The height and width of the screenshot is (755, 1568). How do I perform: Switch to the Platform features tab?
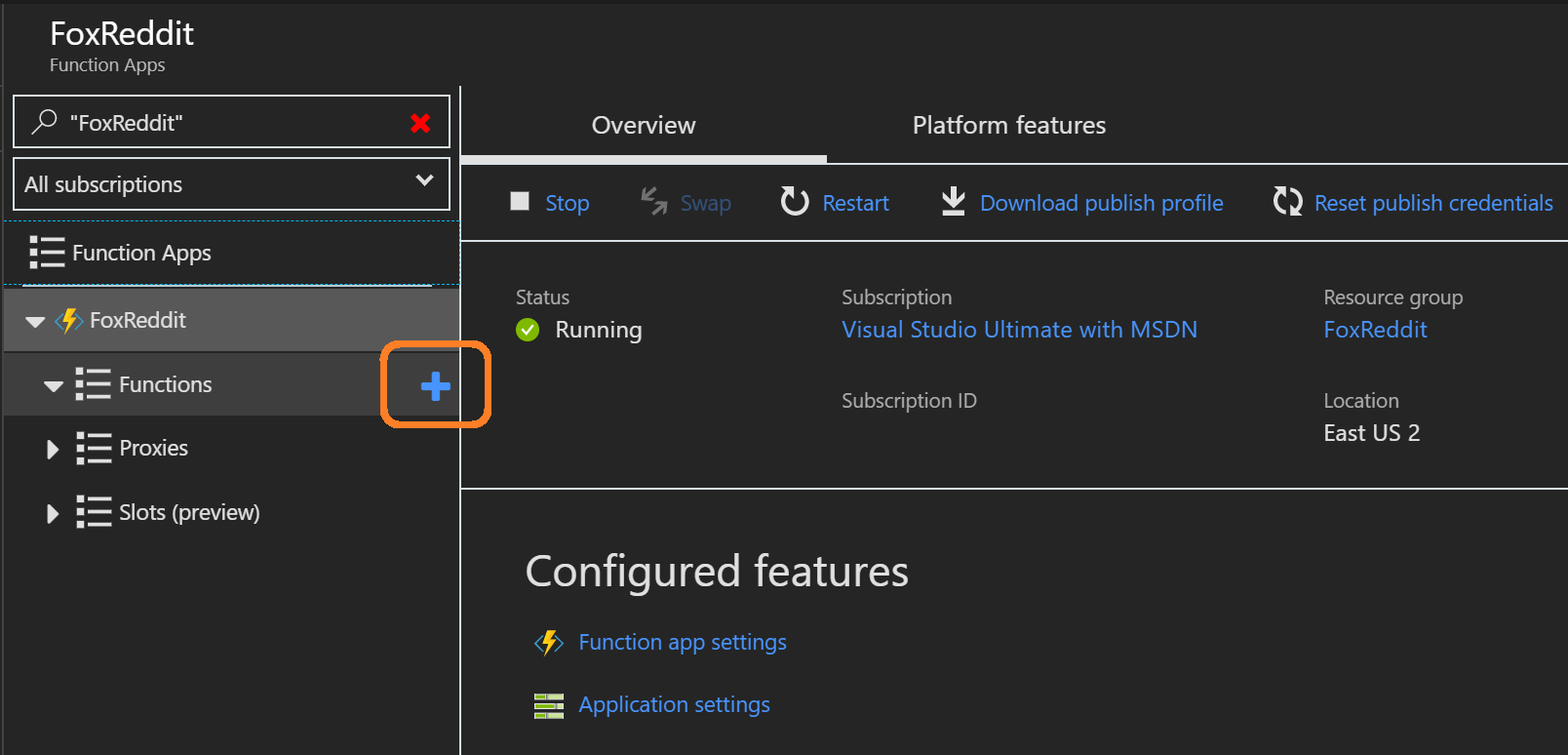(1009, 125)
